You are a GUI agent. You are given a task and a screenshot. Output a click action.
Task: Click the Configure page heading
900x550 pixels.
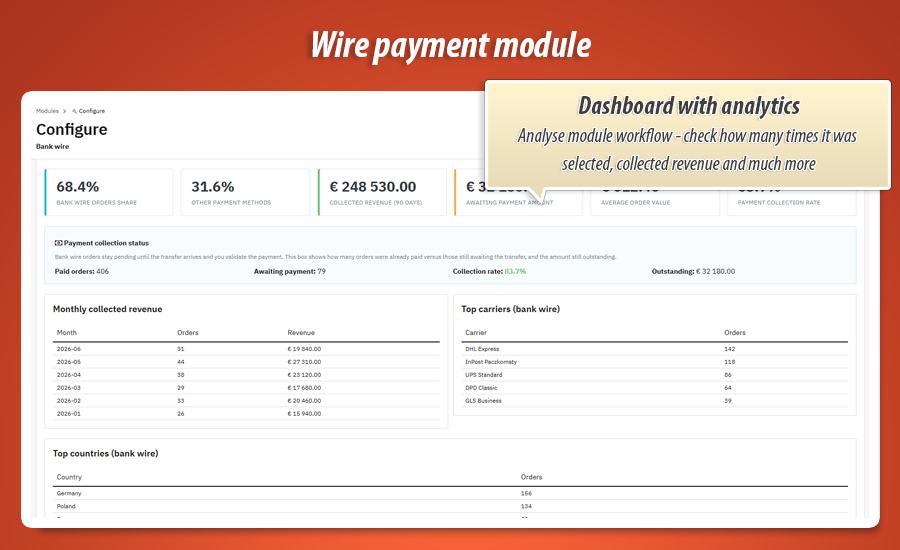coord(72,129)
